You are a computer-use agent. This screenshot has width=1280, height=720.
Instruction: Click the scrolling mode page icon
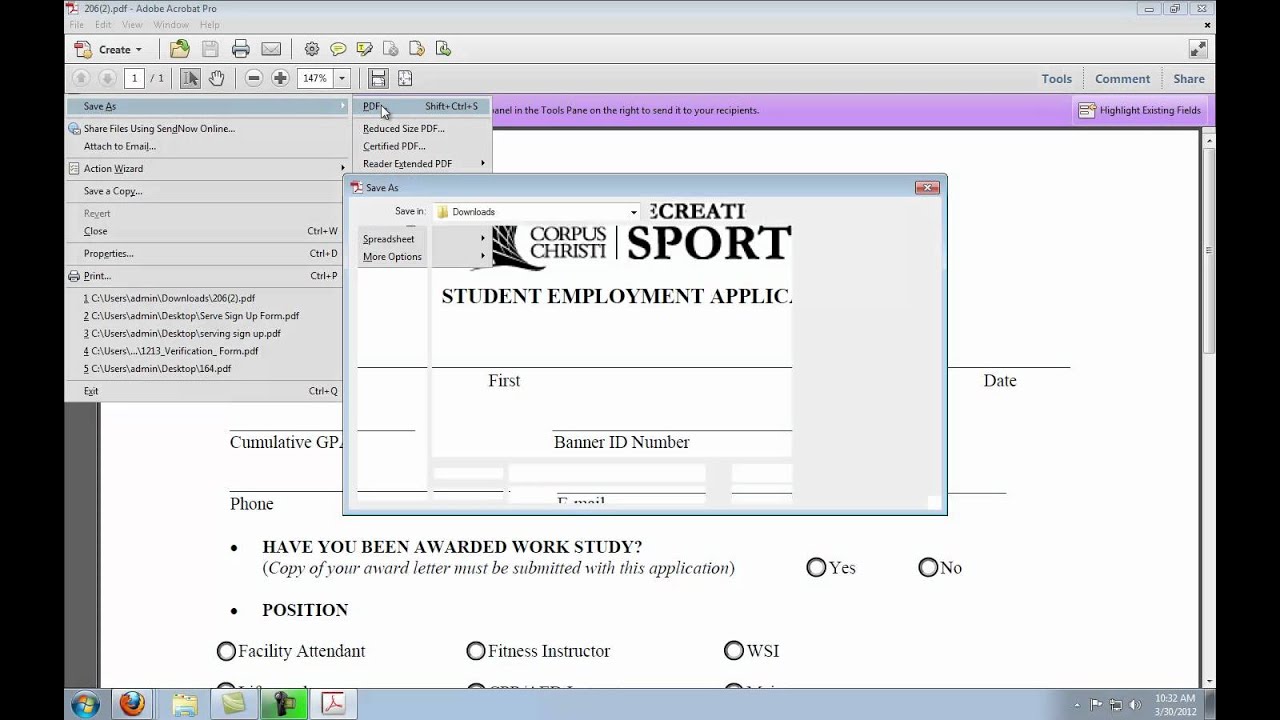point(378,78)
